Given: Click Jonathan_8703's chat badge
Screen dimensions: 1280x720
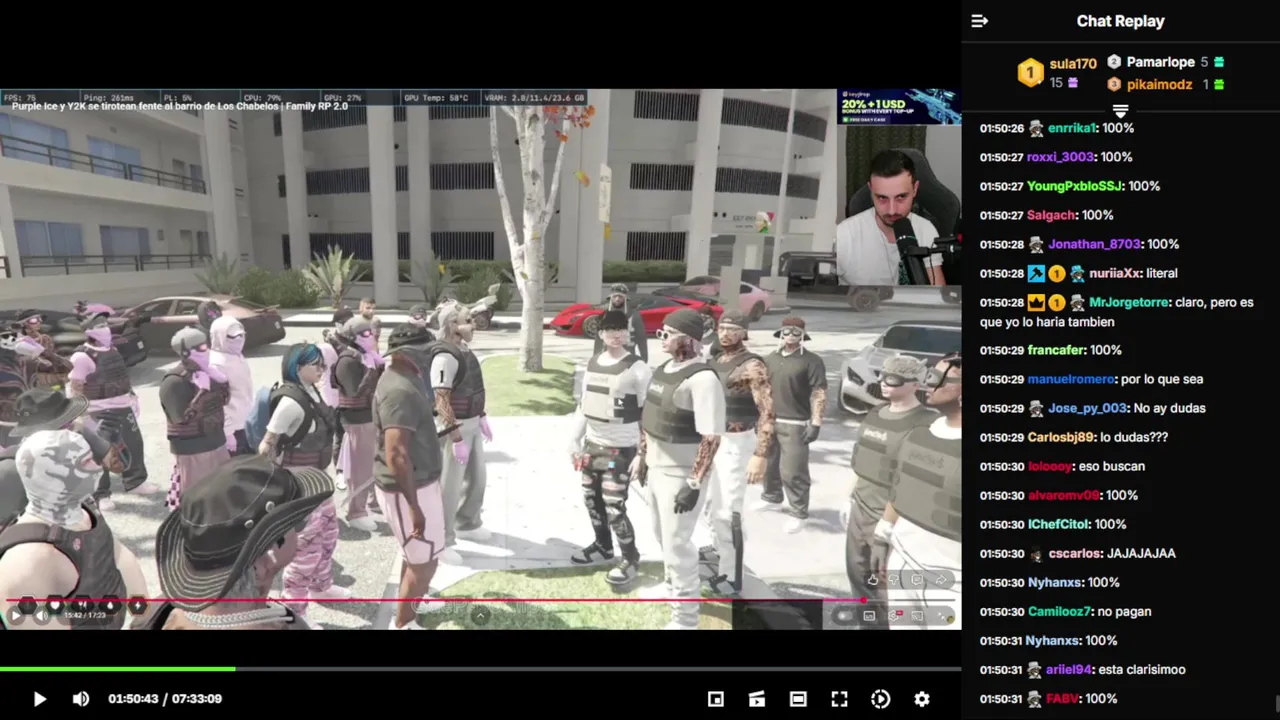Looking at the screenshot, I should pyautogui.click(x=1036, y=244).
